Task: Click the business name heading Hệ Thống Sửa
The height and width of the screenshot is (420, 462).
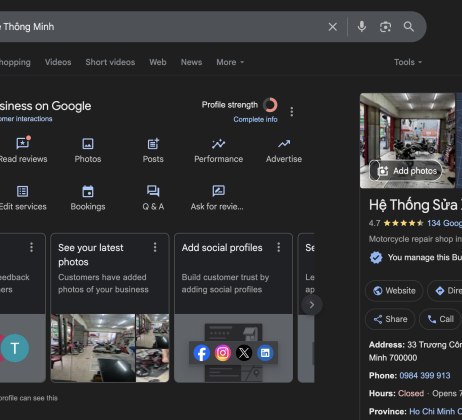Action: point(415,205)
